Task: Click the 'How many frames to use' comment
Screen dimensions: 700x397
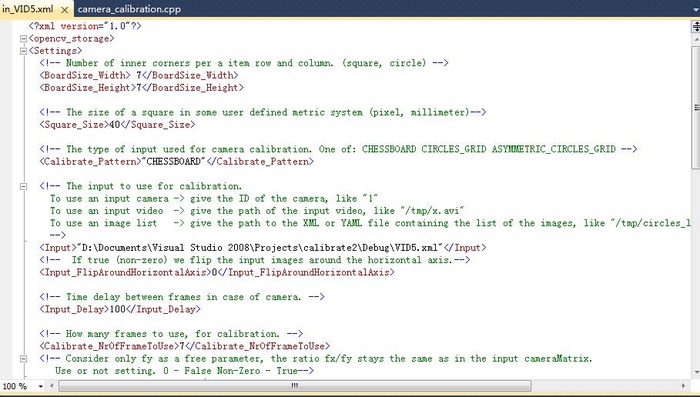Action: [171, 334]
